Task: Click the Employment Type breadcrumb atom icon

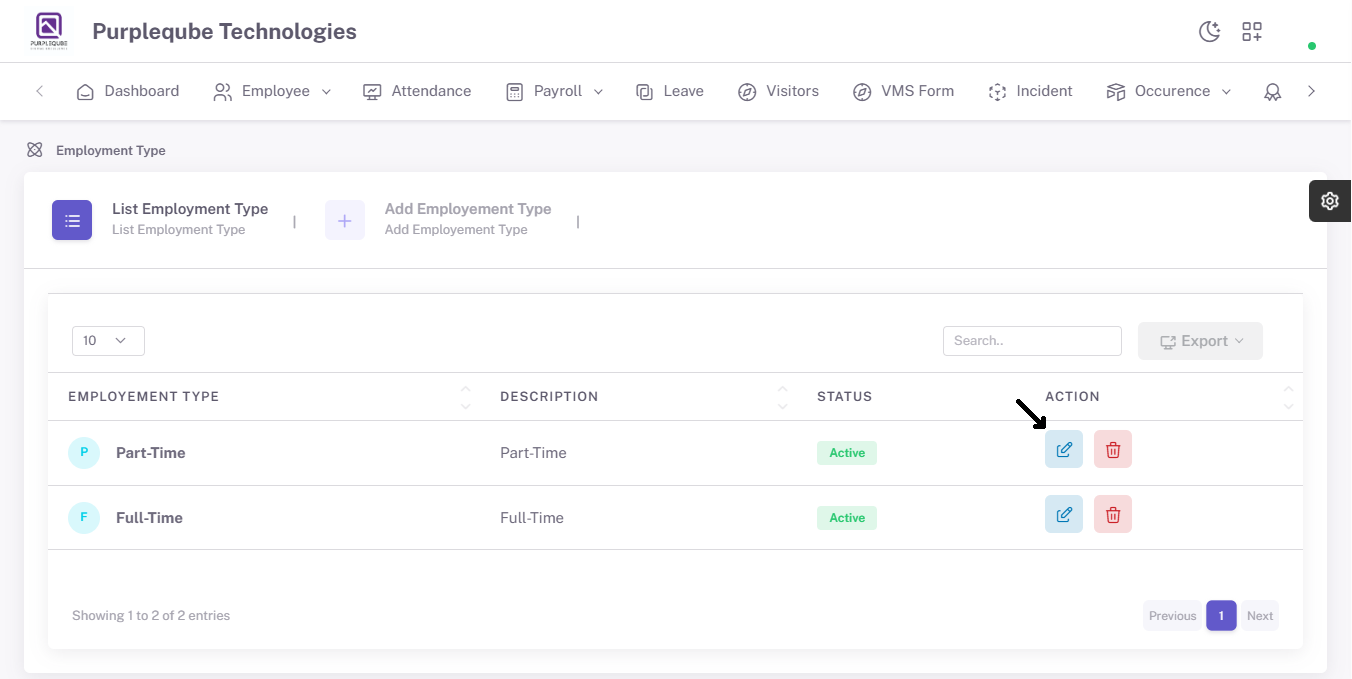Action: click(35, 150)
